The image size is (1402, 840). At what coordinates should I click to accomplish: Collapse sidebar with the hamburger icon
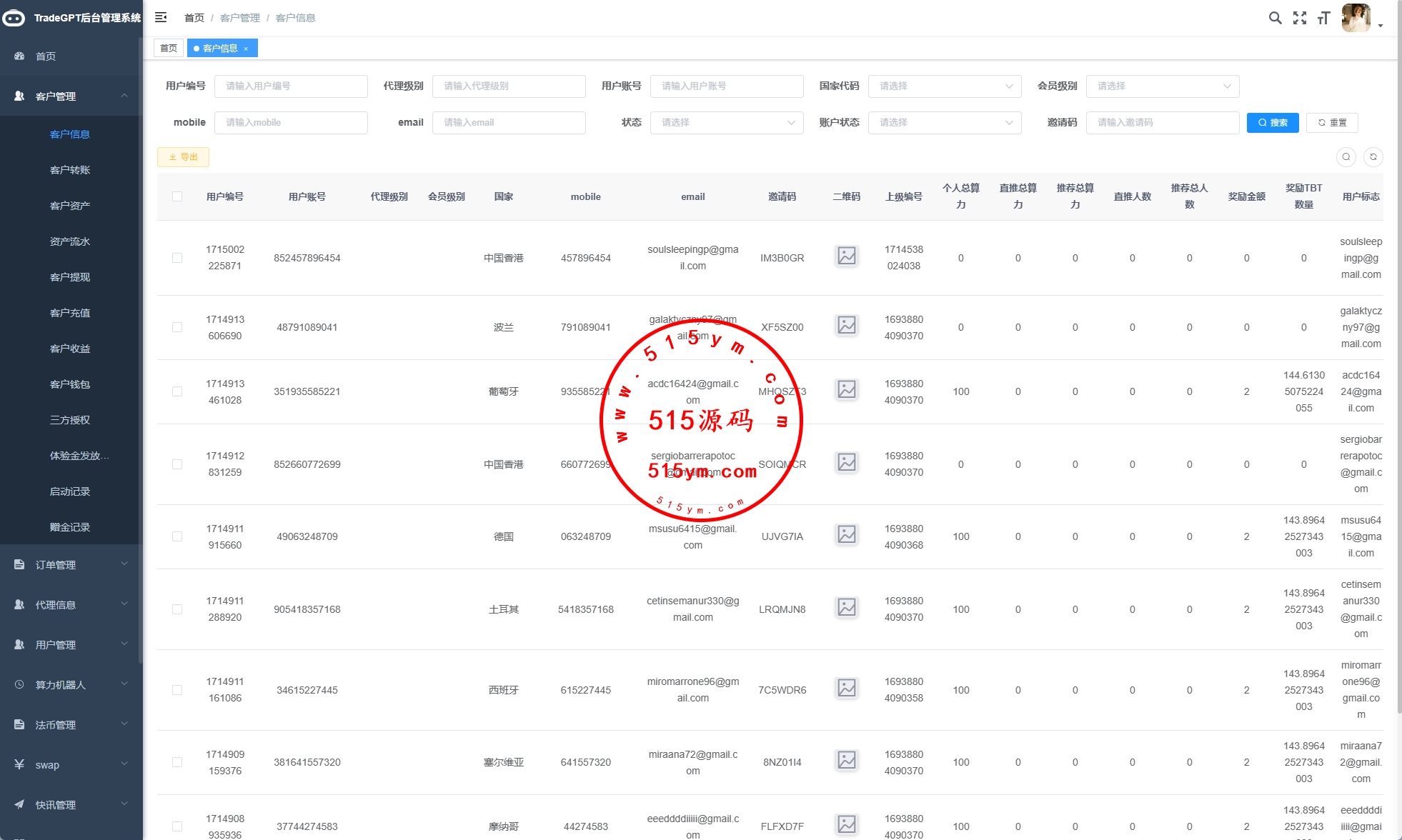tap(161, 17)
